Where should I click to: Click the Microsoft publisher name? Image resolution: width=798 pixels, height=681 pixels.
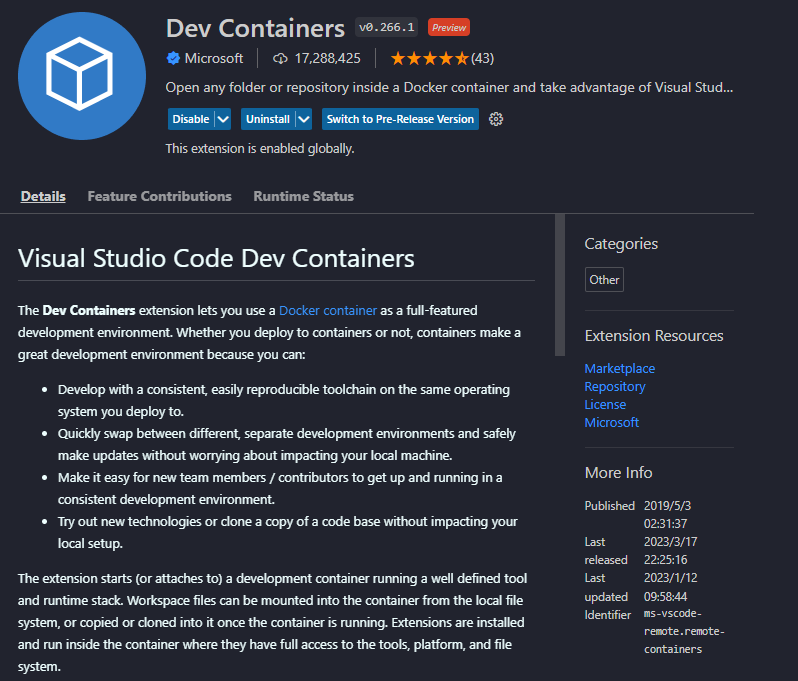(x=214, y=59)
